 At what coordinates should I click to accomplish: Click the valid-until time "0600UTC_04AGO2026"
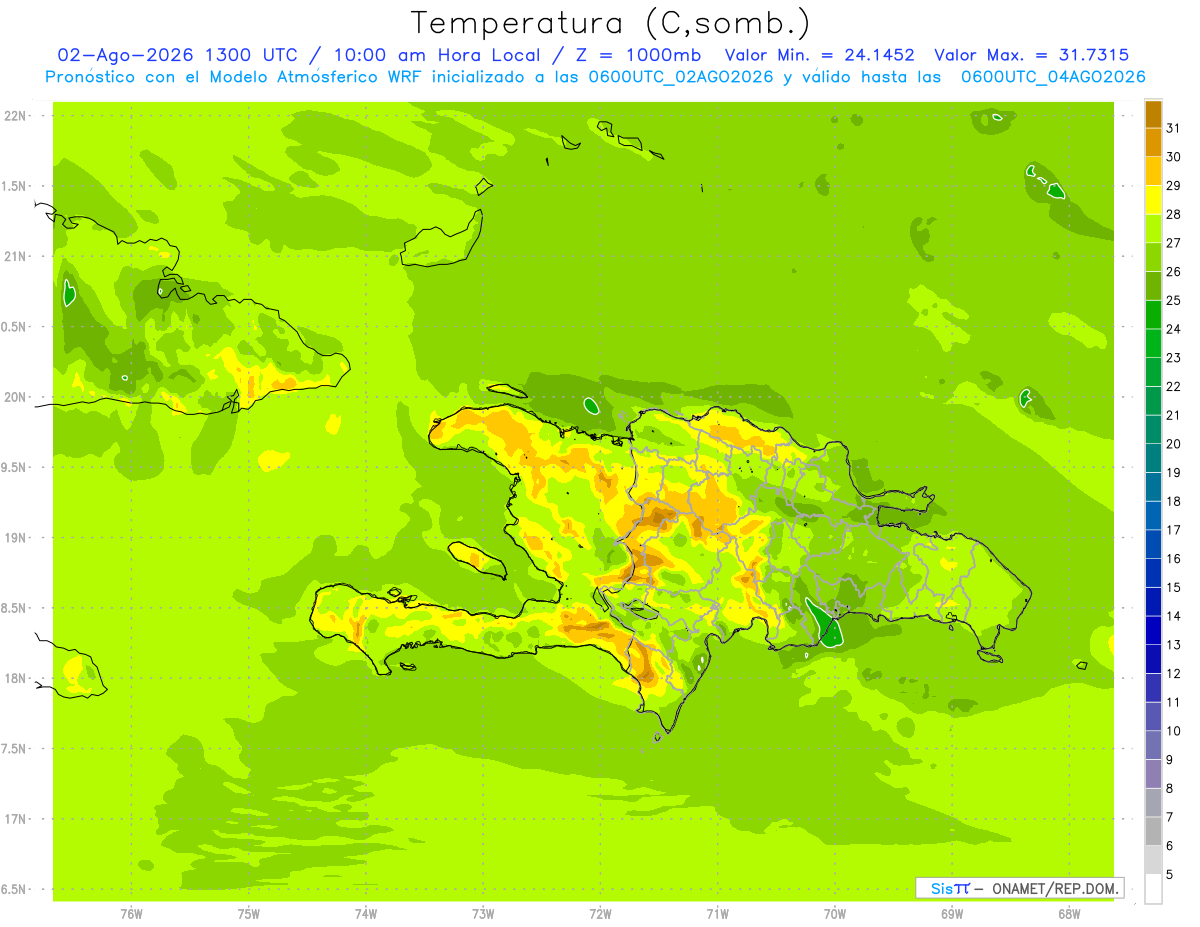(x=1053, y=76)
